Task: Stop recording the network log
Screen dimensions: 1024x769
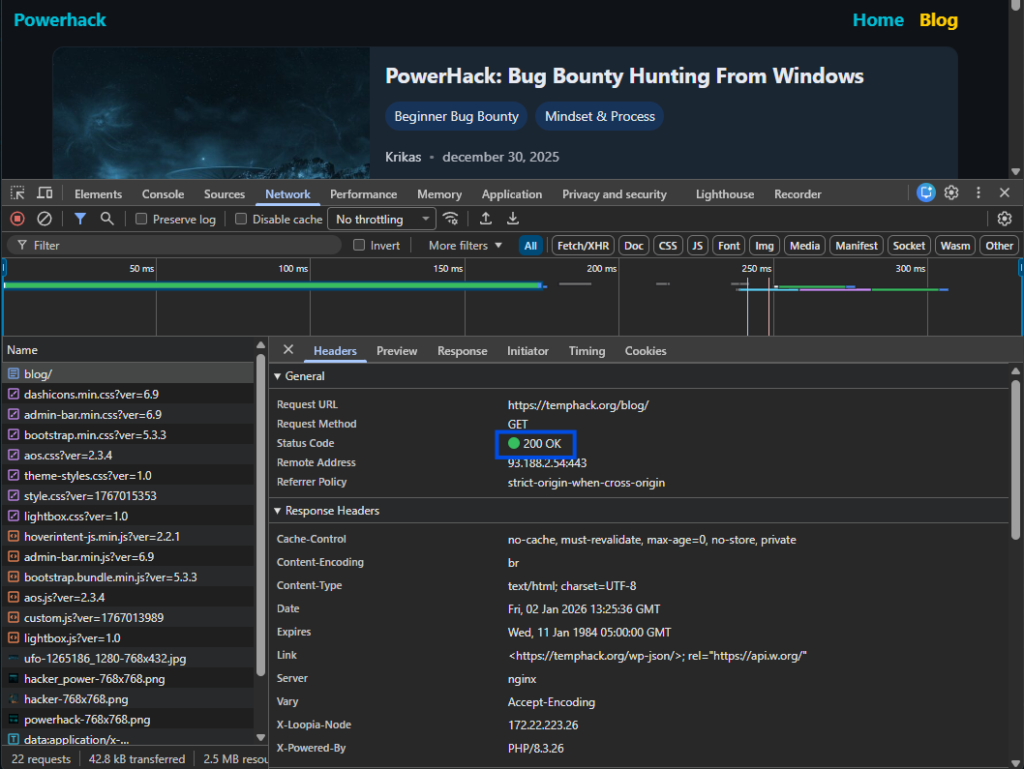Action: click(x=18, y=219)
